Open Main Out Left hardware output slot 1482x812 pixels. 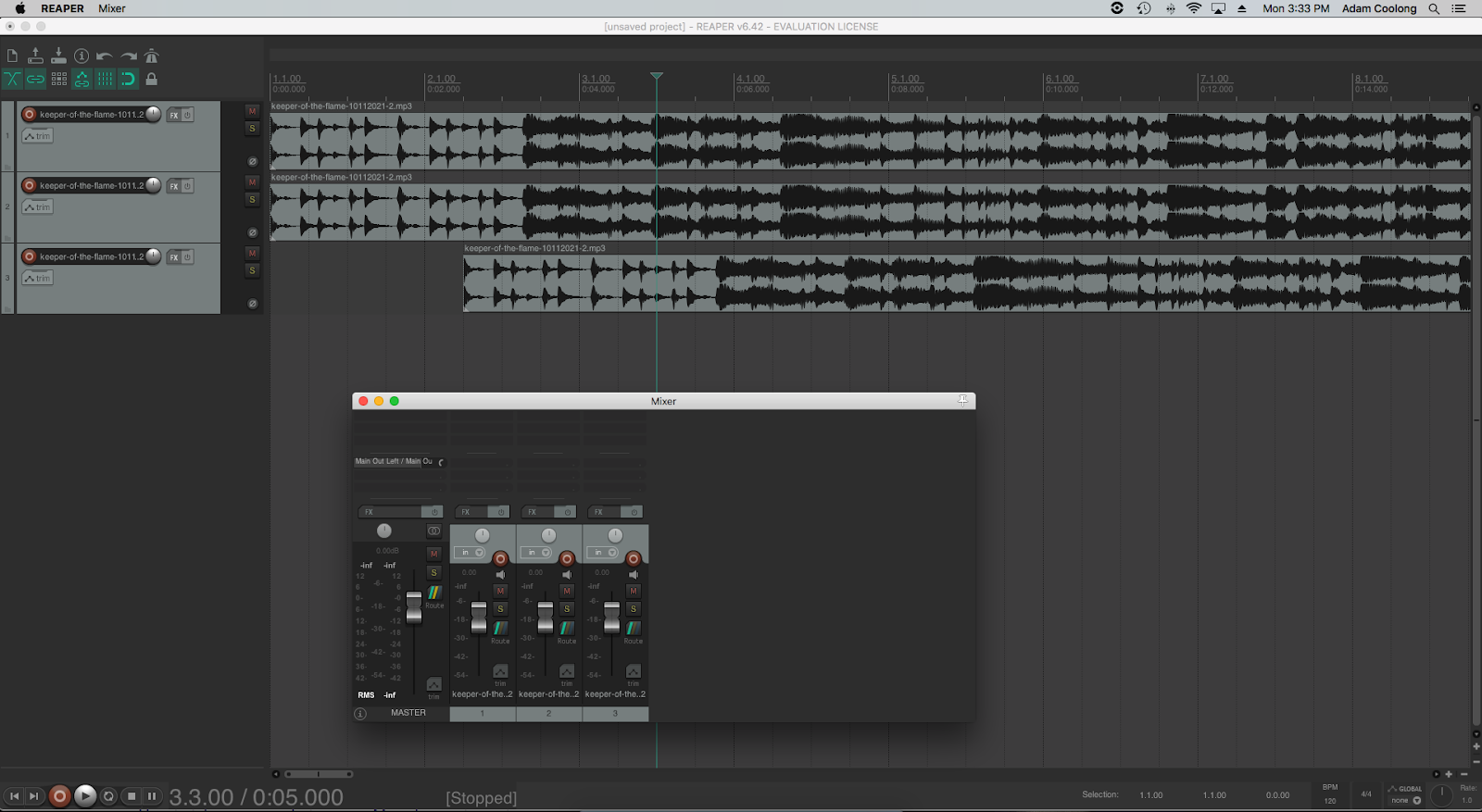tap(395, 461)
